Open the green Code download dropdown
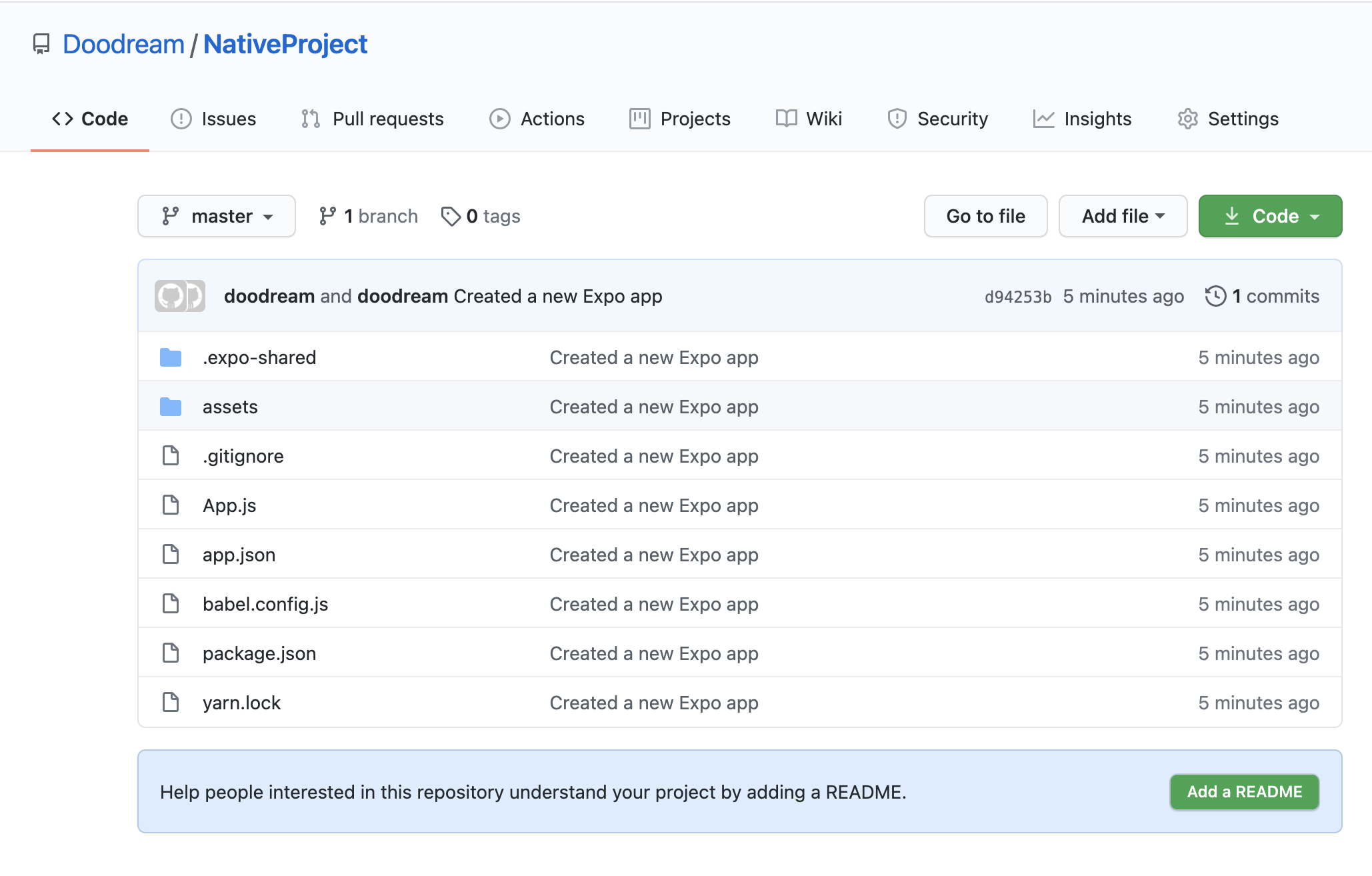 (1270, 216)
